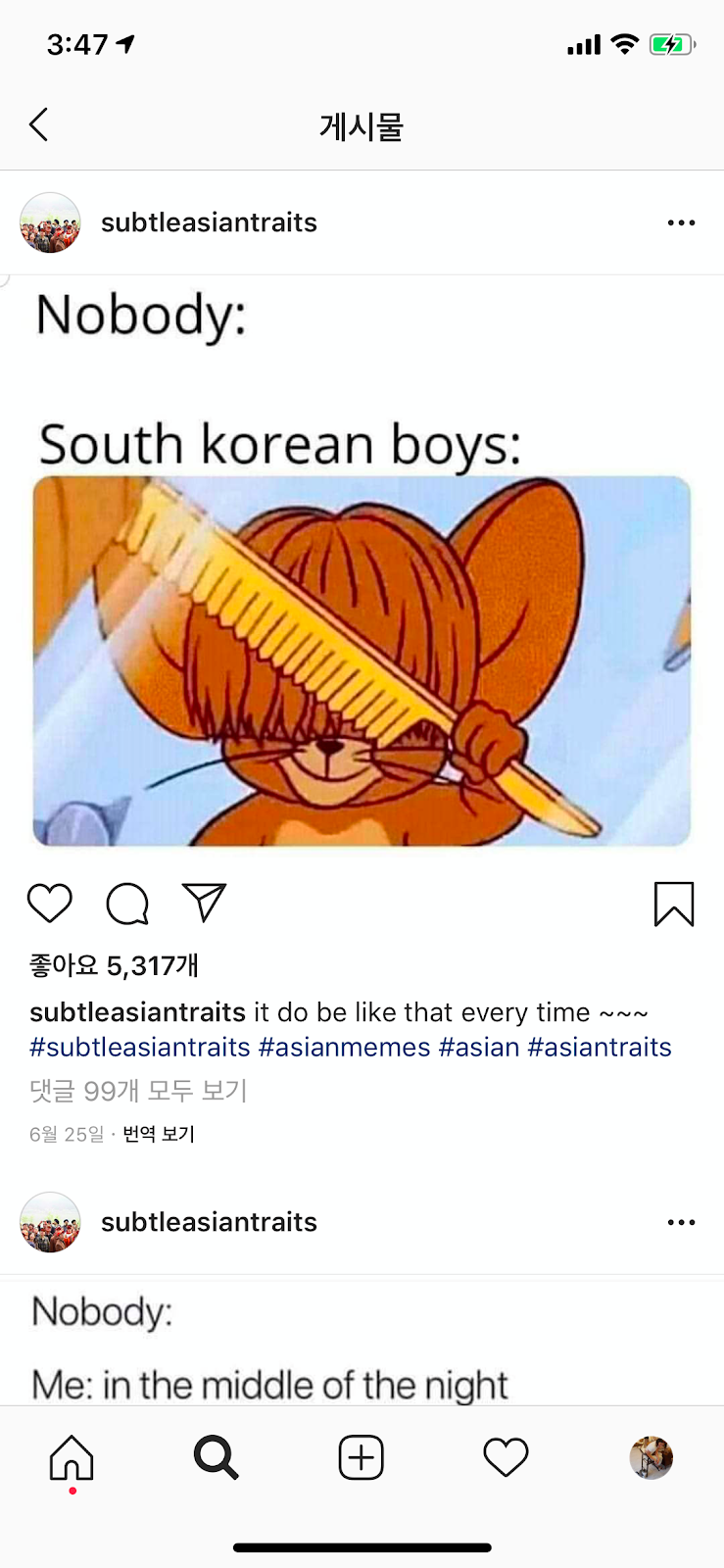
Task: View the 5,317 likes list
Action: (114, 965)
